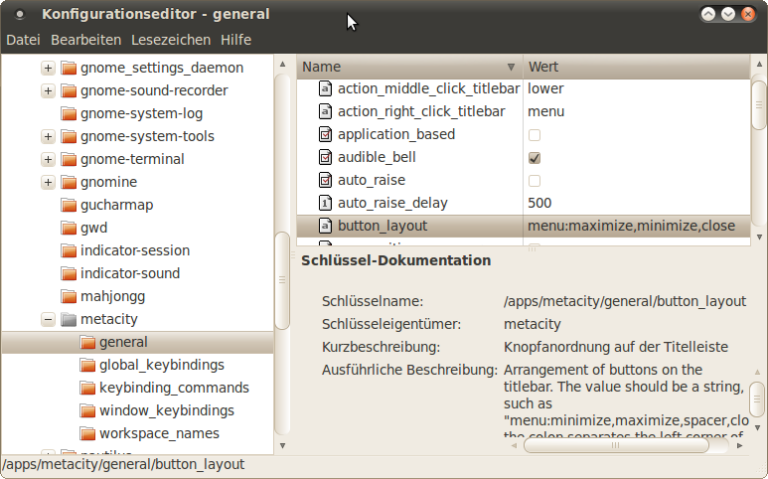768x479 pixels.
Task: Click the gnome-system-log folder icon
Action: click(69, 114)
